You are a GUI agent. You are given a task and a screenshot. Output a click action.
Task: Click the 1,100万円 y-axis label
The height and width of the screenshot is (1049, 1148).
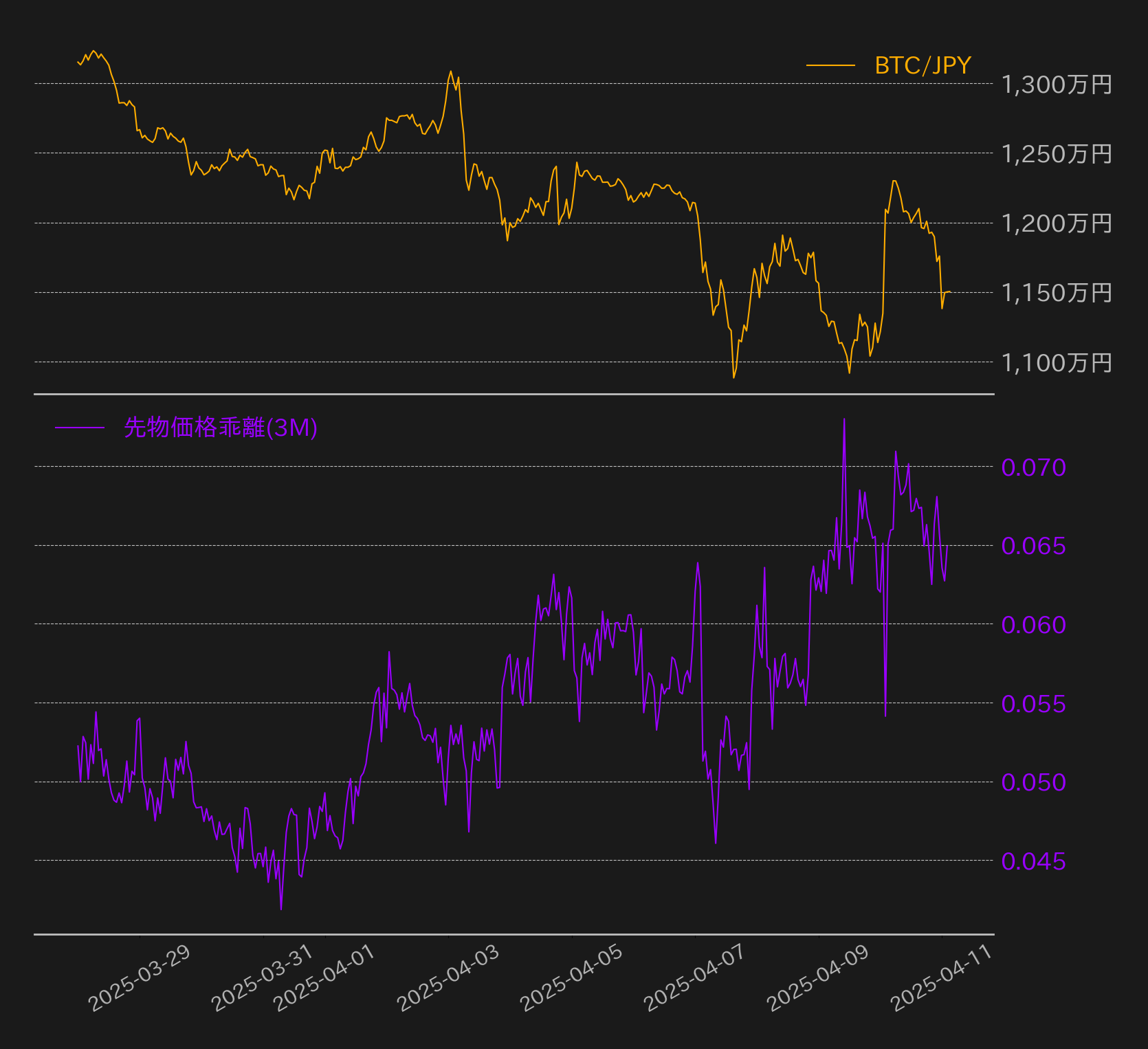(1057, 362)
